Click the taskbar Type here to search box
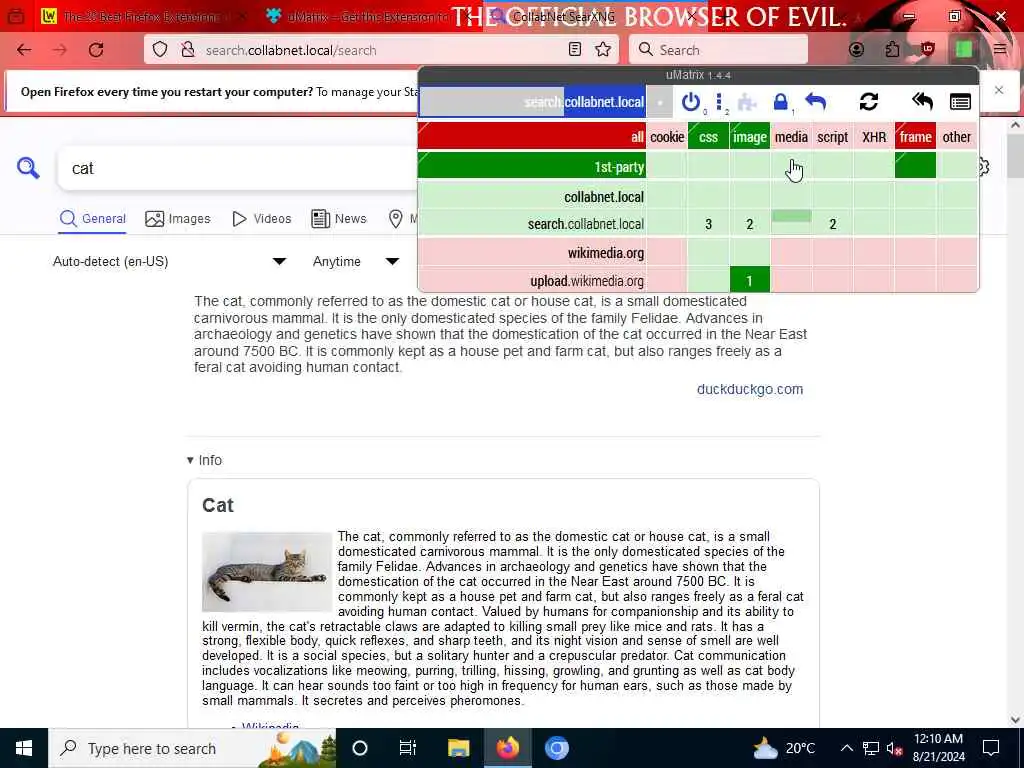The height and width of the screenshot is (768, 1024). click(193, 748)
